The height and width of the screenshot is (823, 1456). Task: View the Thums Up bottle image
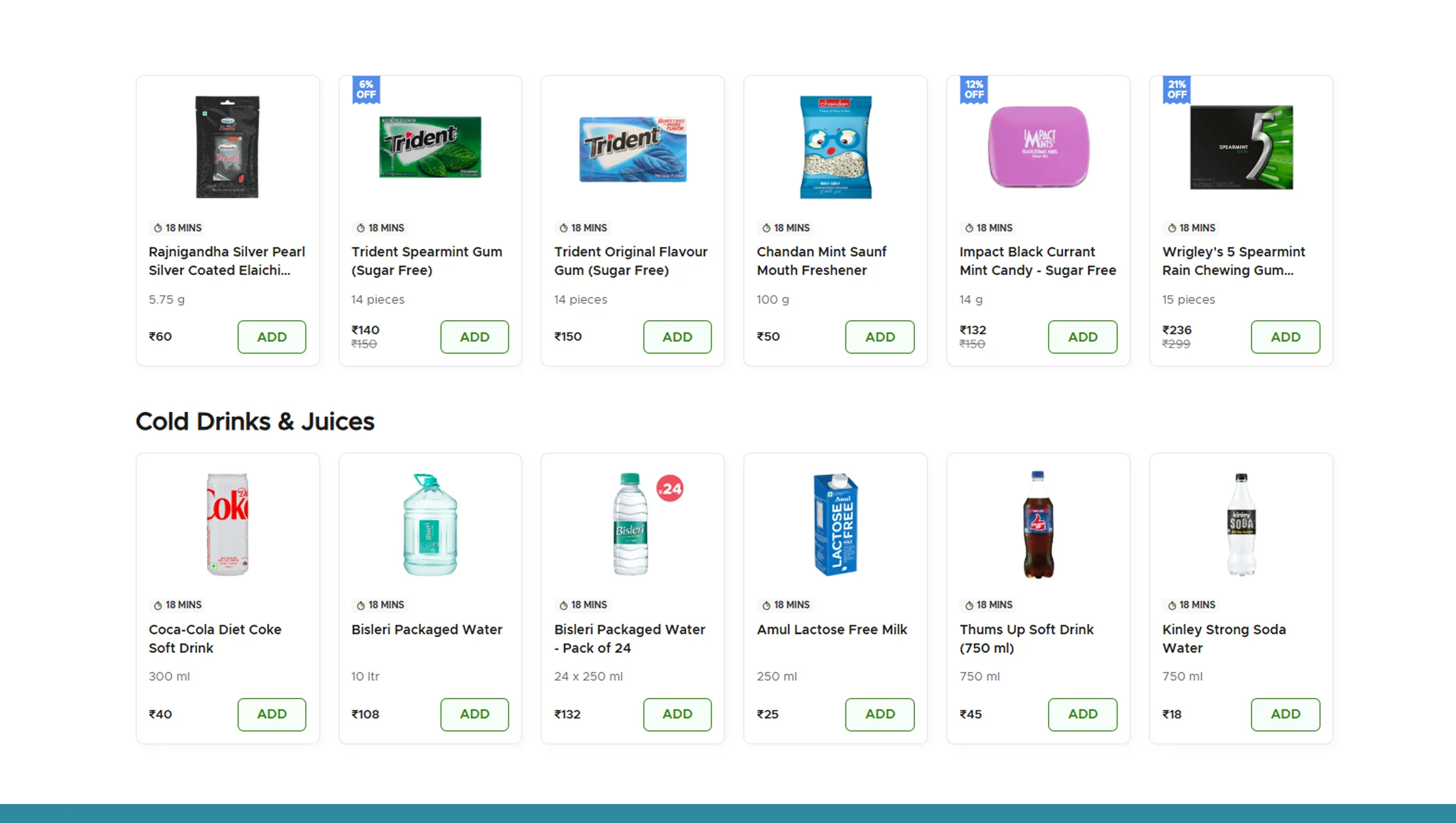[1038, 524]
